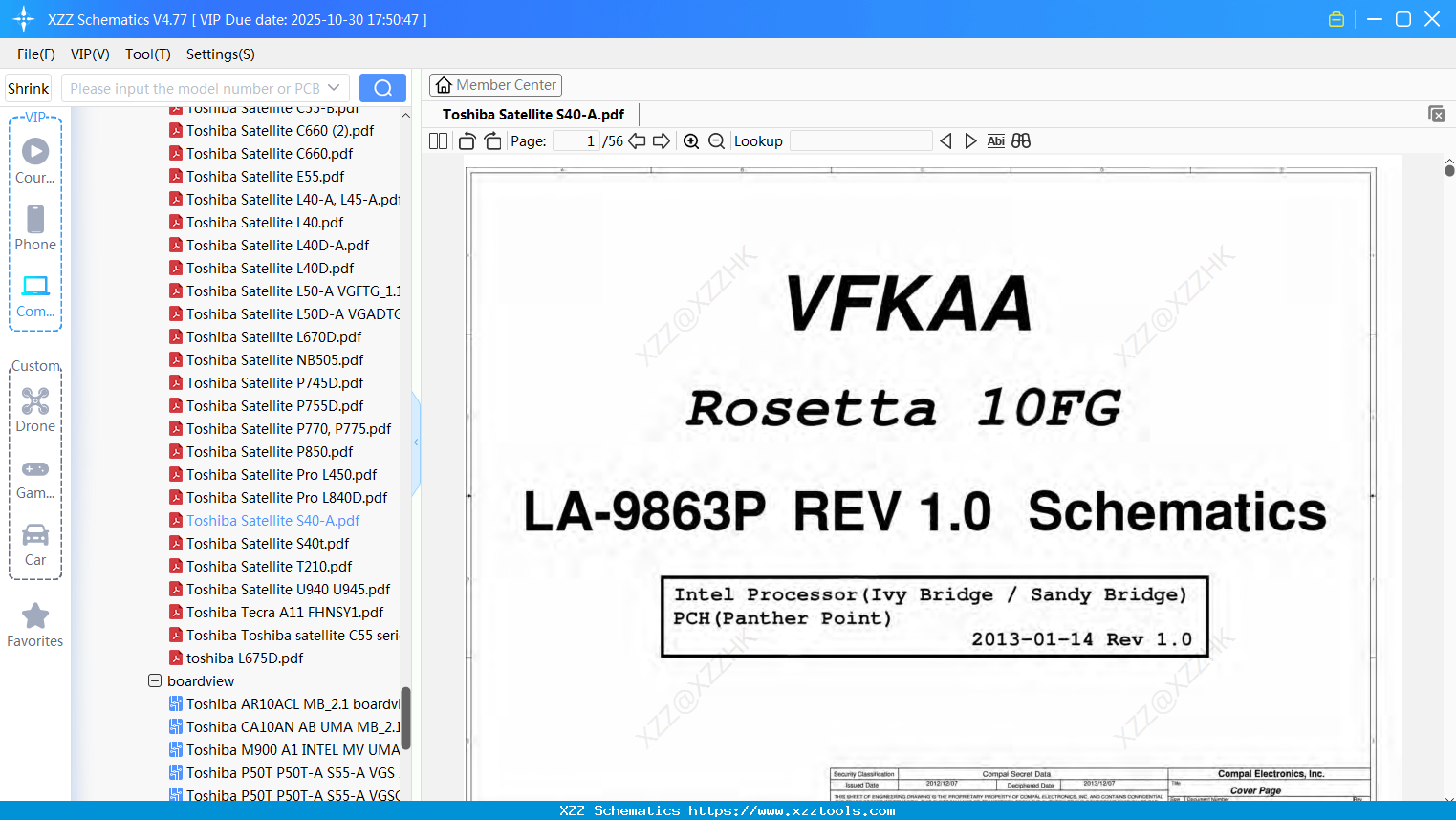Open Toshiba Satellite P770, P775.pdf
The image size is (1456, 820).
(x=289, y=429)
